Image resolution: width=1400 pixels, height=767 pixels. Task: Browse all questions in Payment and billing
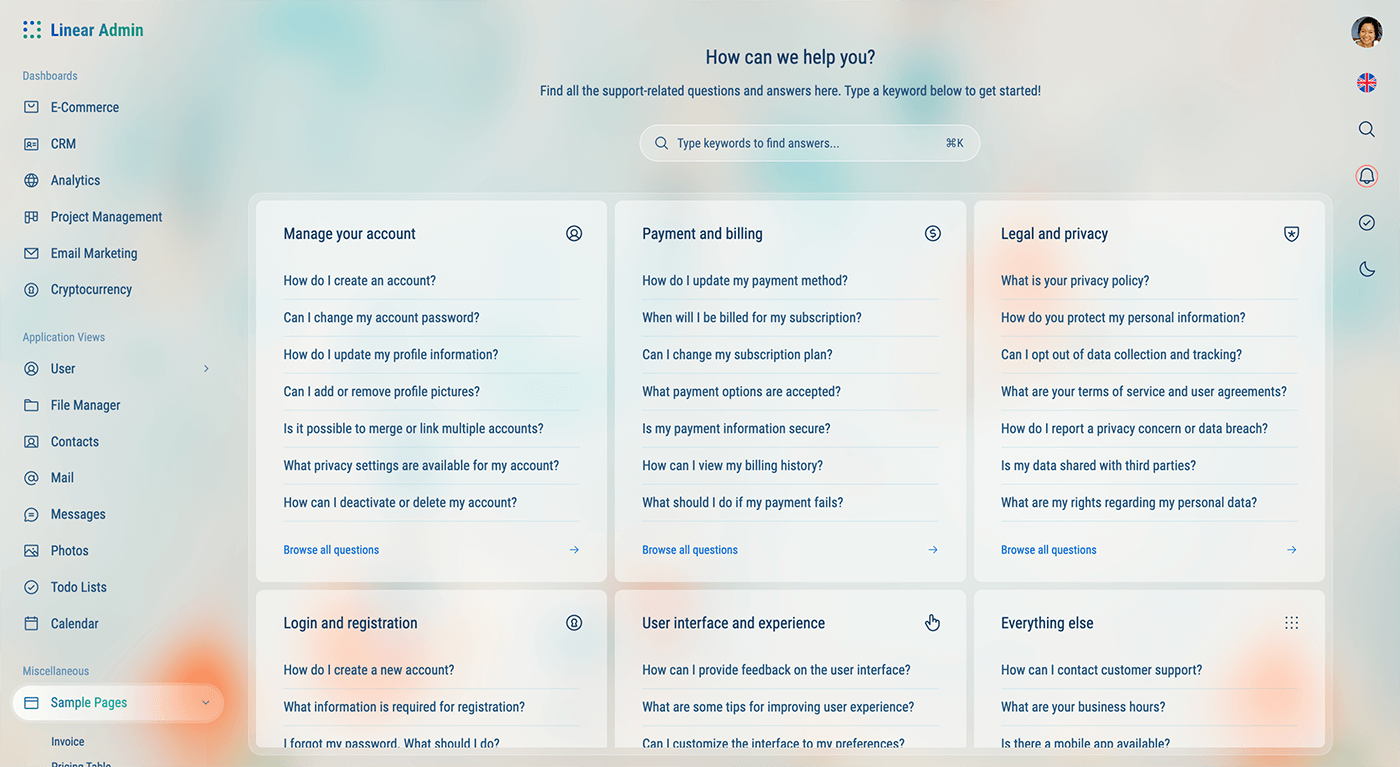[x=690, y=550]
